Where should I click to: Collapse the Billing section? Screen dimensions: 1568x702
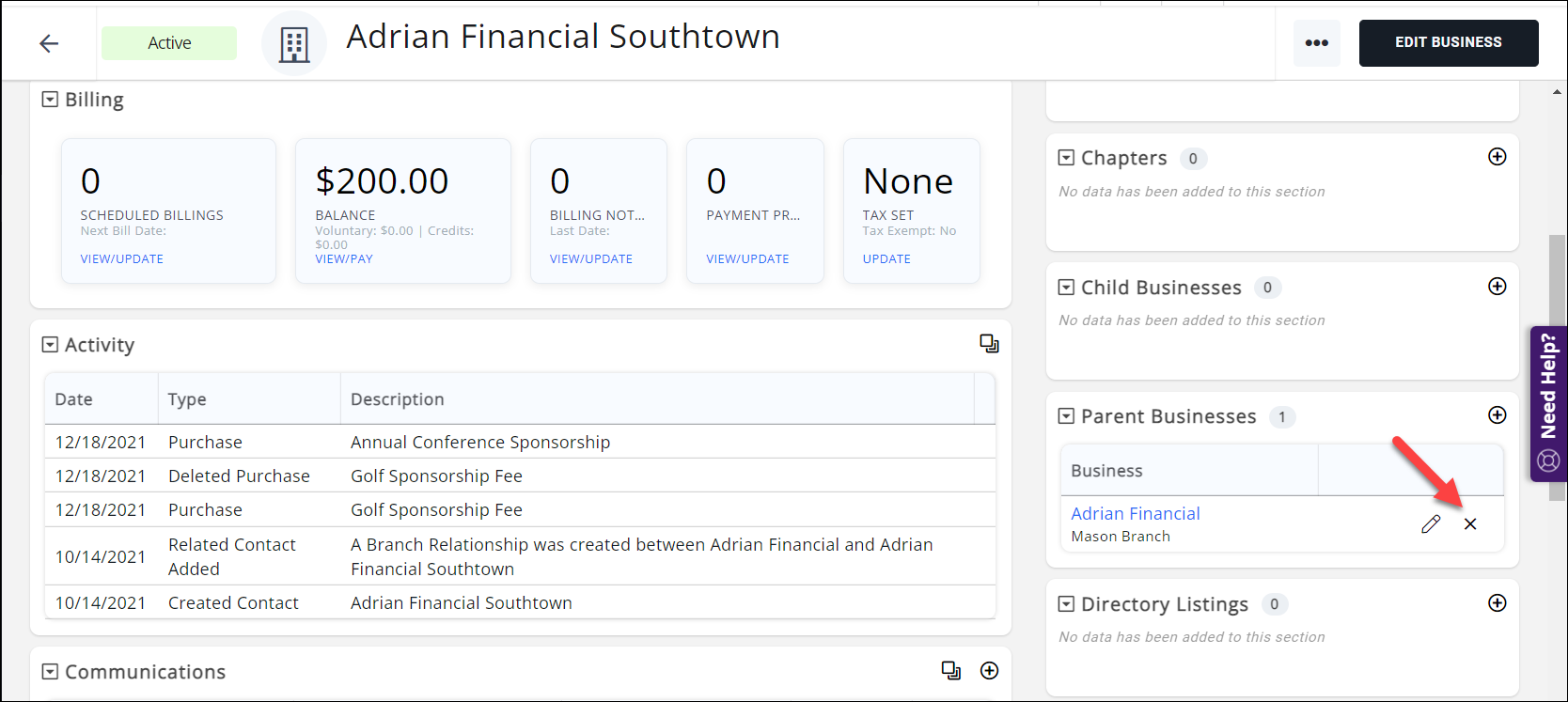[50, 100]
